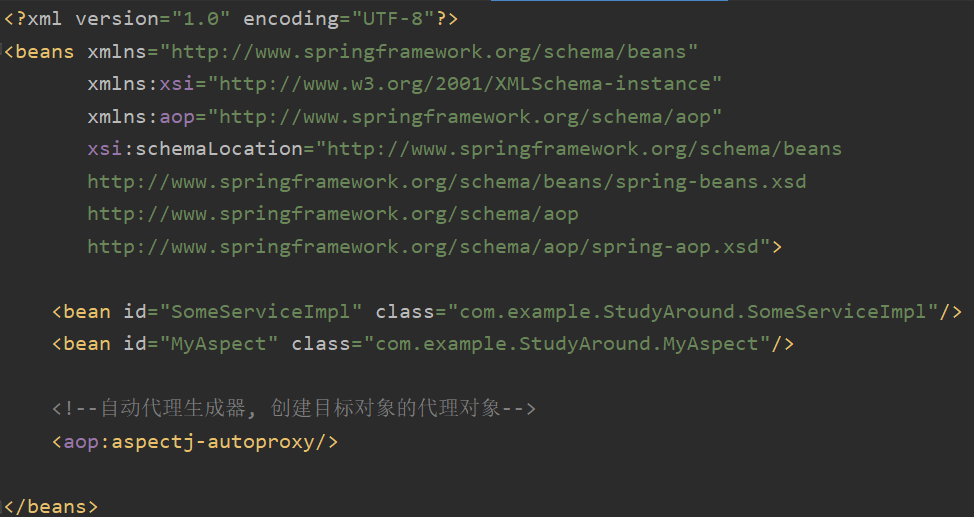Click the closing </beans> tag
This screenshot has width=974, height=517.
click(x=50, y=506)
